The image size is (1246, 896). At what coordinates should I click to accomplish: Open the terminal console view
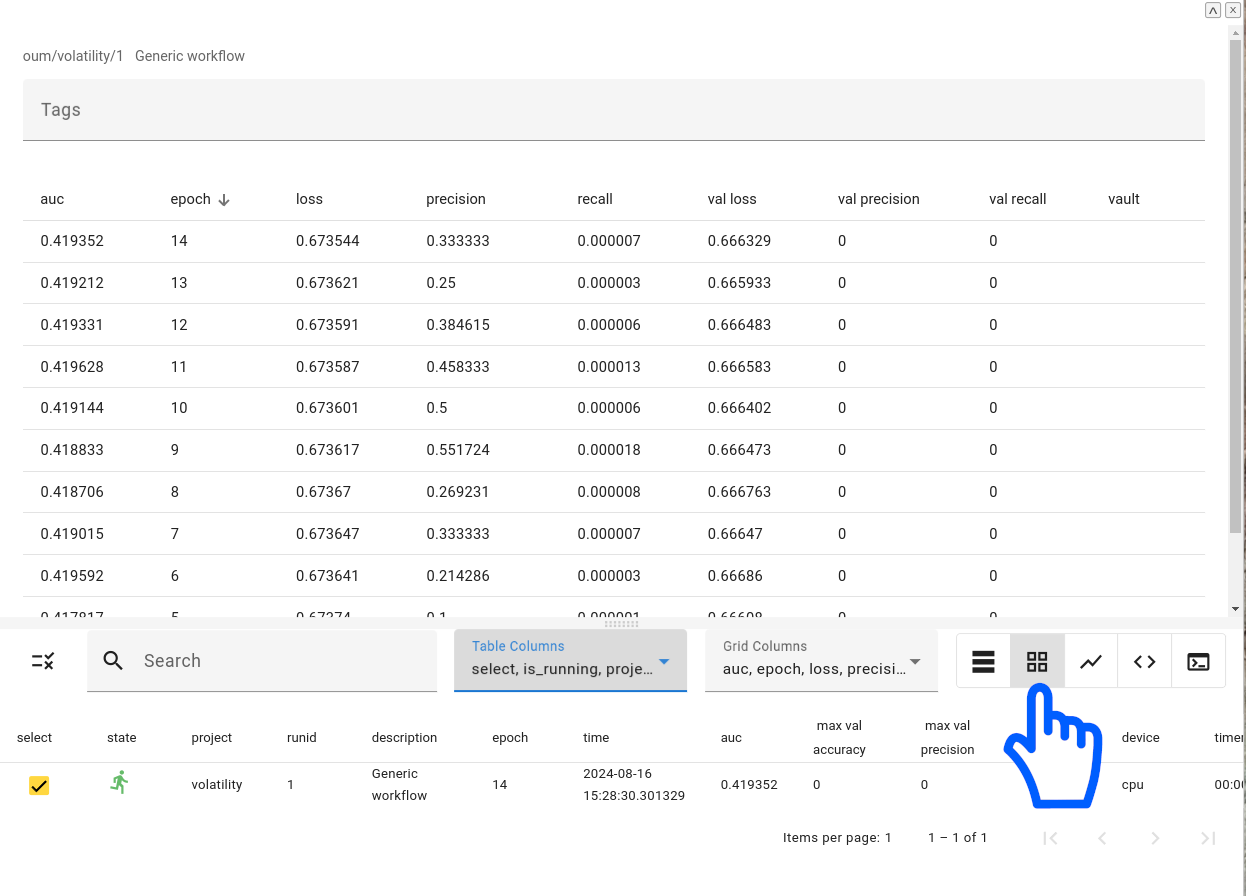tap(1198, 661)
